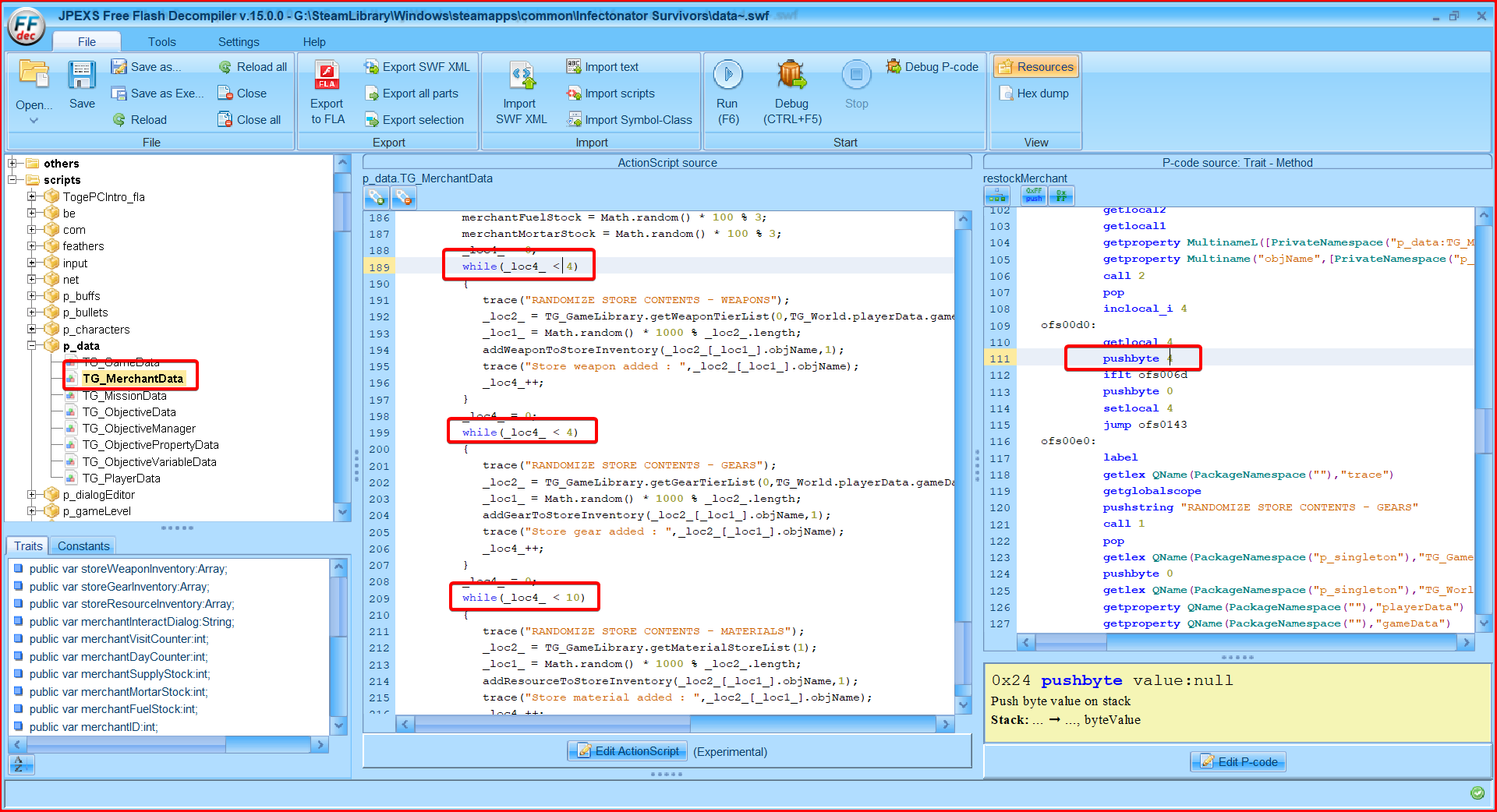Viewport: 1497px width, 812px height.
Task: Click Import text
Action: (x=602, y=67)
